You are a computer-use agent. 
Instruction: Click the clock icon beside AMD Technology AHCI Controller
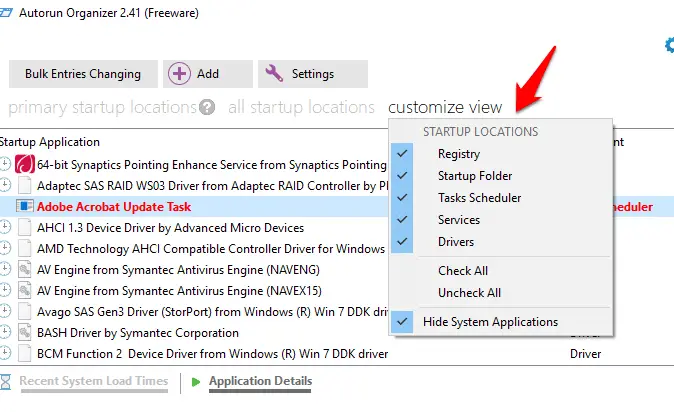point(5,248)
